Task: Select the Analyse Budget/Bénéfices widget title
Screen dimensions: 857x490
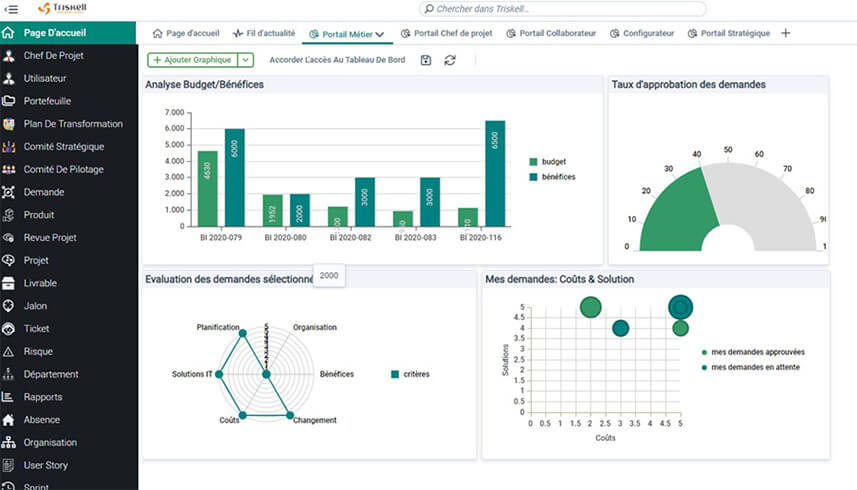Action: point(204,85)
